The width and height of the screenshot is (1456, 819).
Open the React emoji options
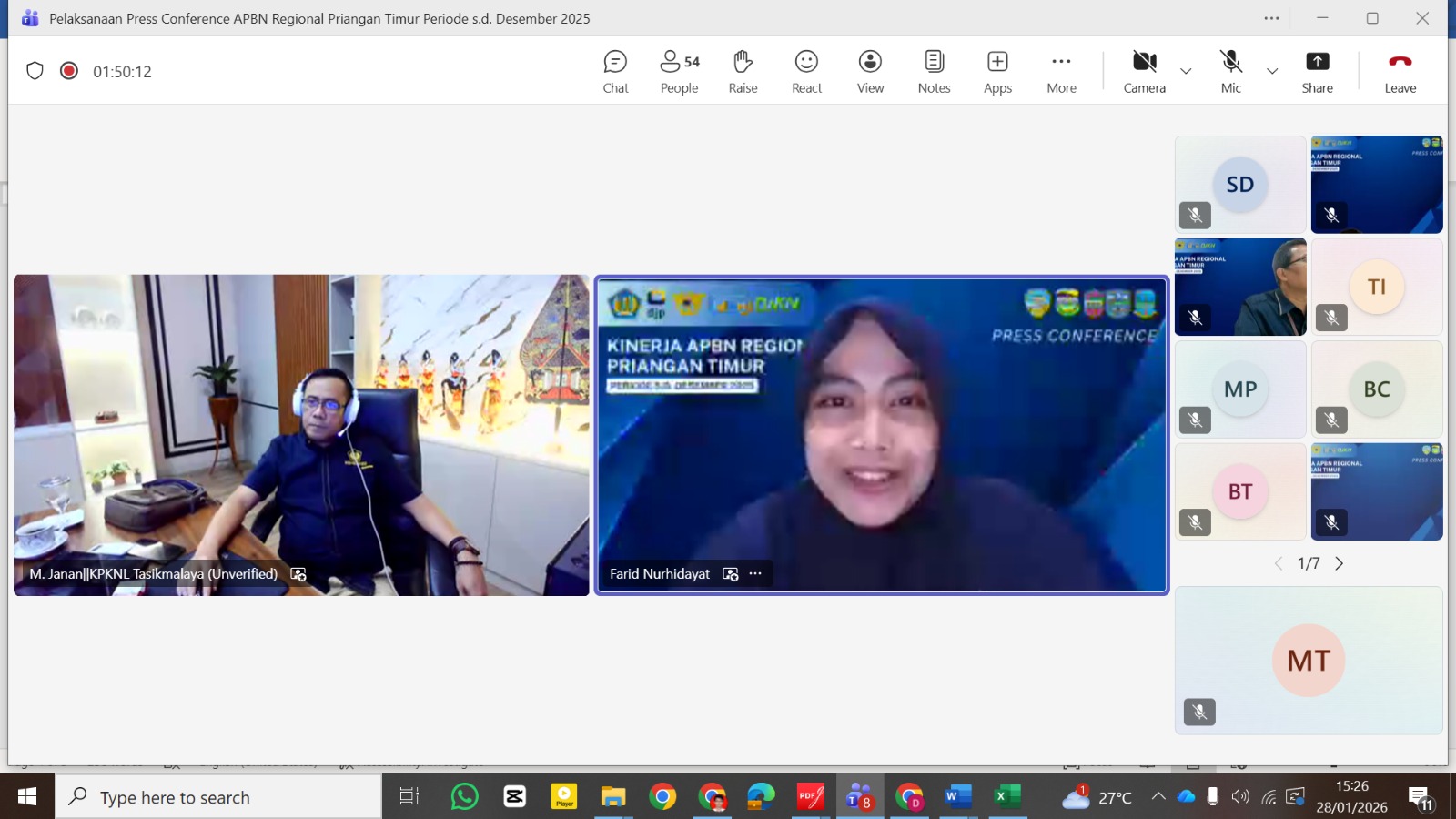[806, 72]
